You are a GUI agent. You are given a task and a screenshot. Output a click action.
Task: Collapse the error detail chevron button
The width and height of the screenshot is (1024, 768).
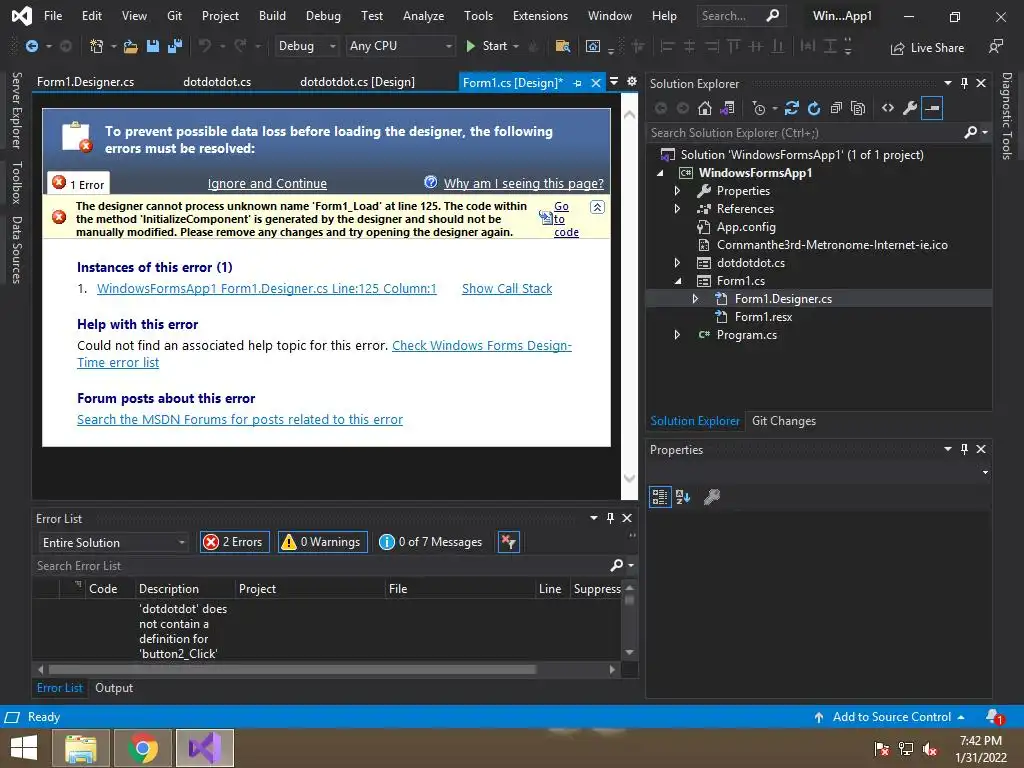point(597,207)
